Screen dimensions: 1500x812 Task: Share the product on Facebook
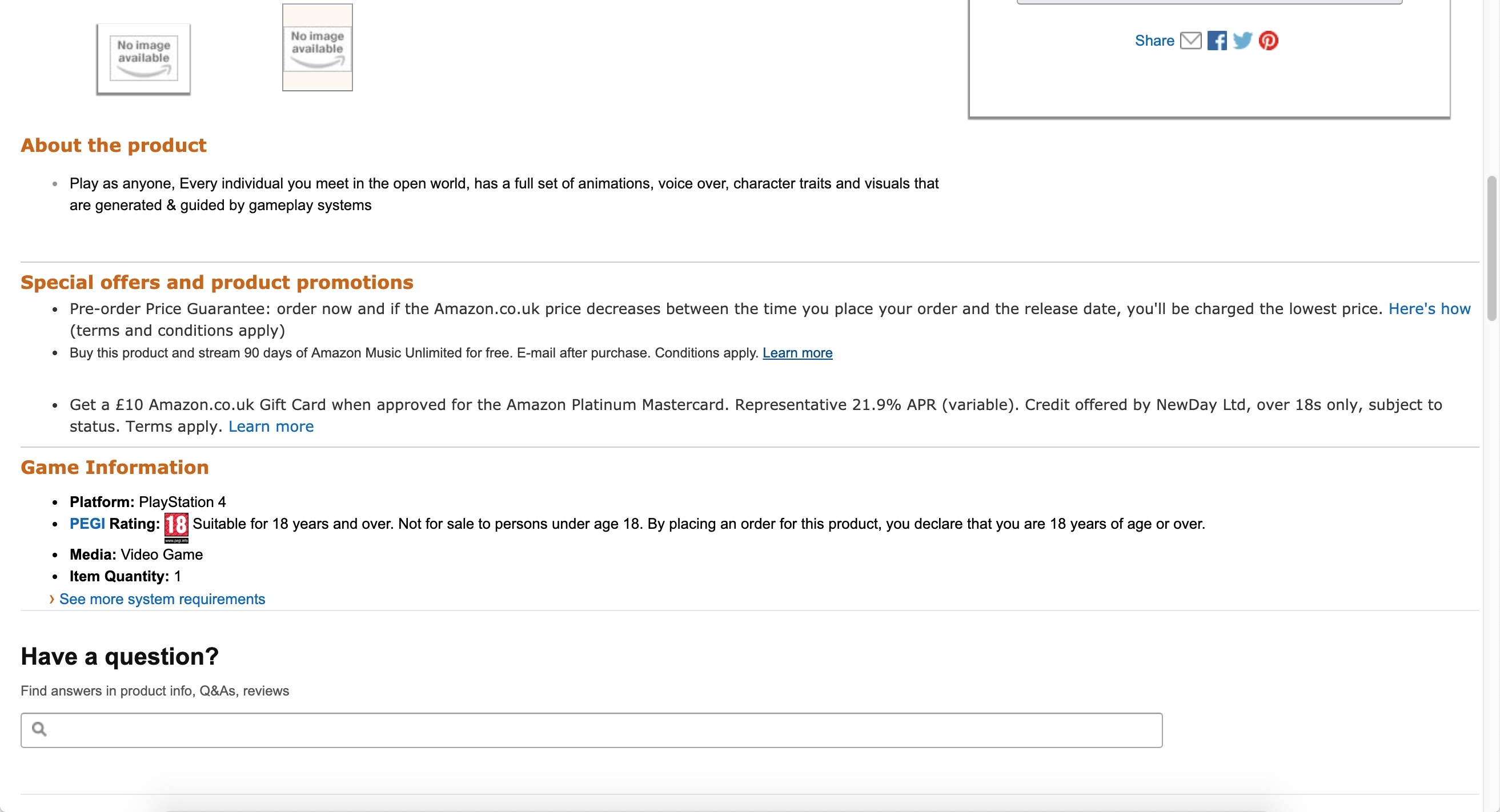coord(1217,41)
